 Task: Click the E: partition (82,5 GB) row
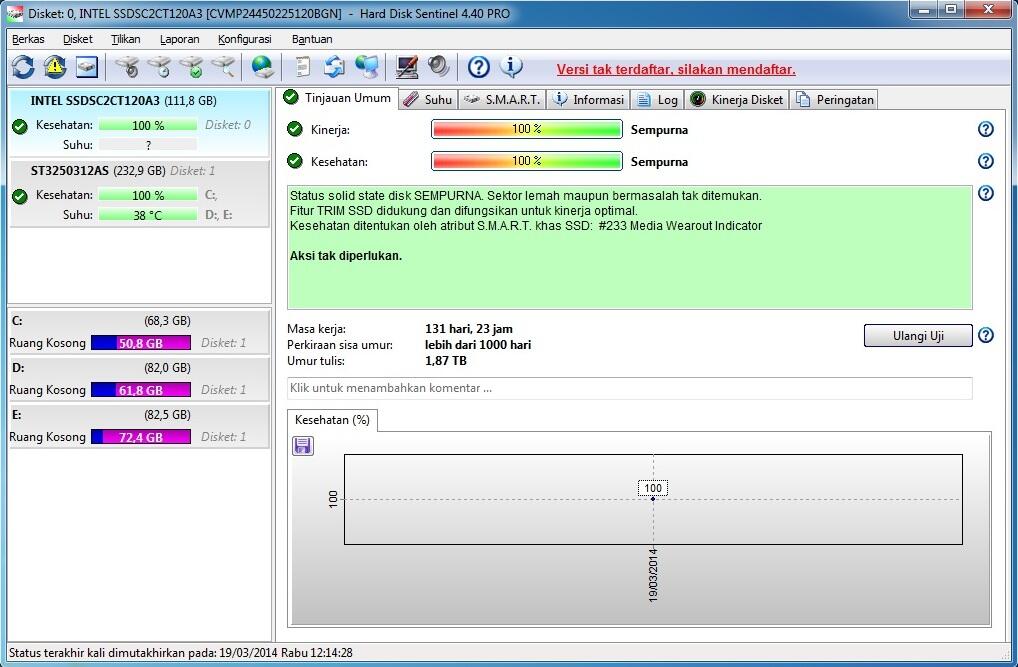point(139,426)
